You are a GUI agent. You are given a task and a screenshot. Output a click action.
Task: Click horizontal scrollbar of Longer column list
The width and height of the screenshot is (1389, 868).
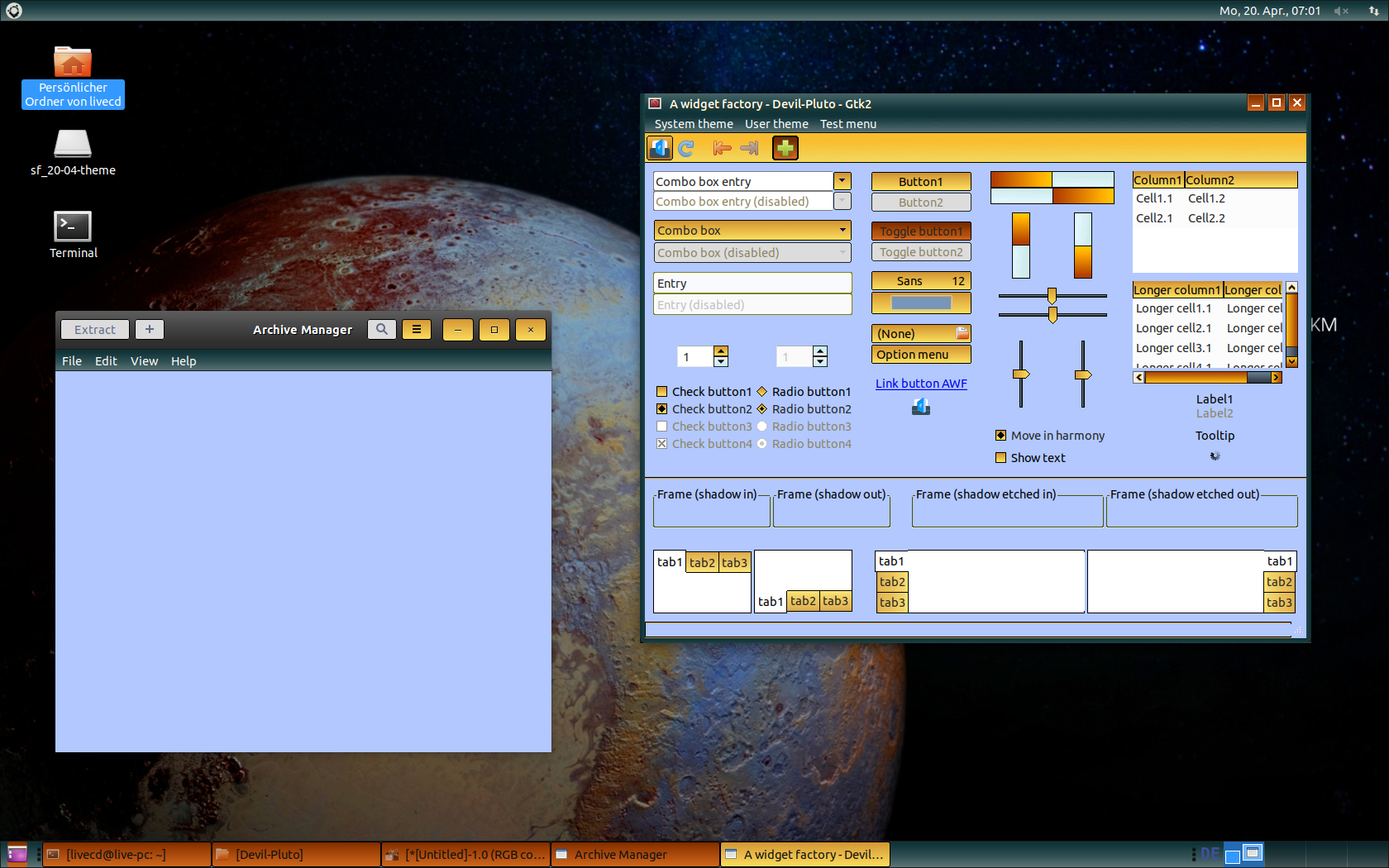1207,377
